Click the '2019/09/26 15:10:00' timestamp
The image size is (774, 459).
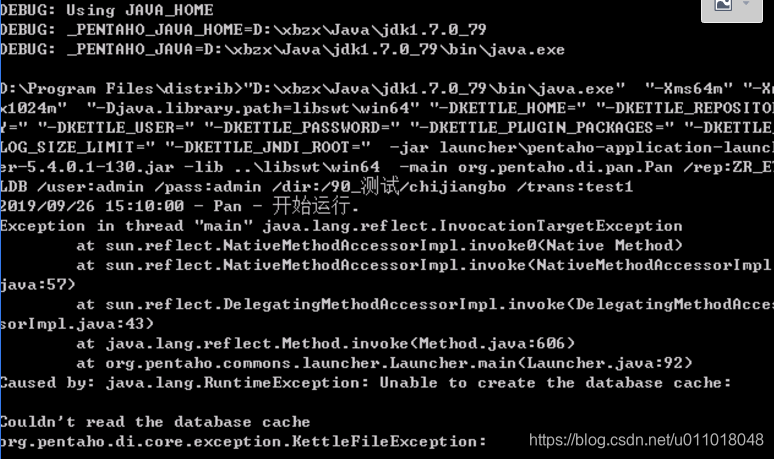[92, 206]
